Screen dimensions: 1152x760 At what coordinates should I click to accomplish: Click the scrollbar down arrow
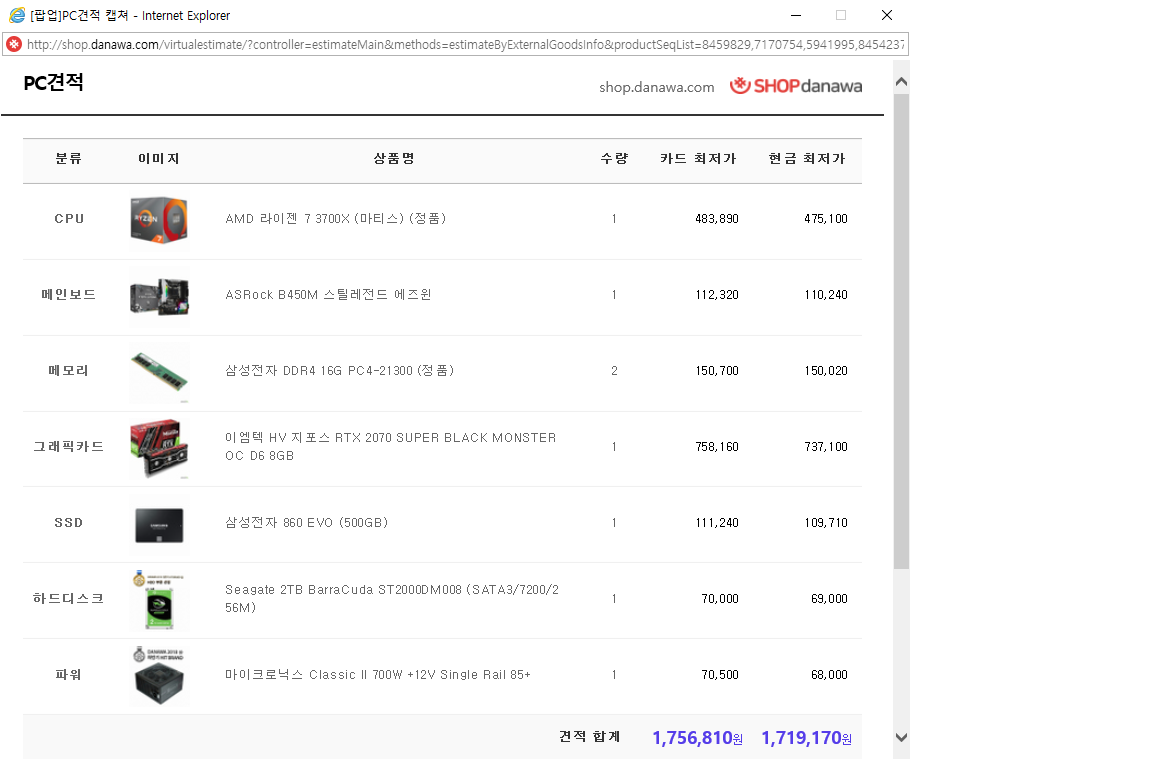click(x=901, y=737)
